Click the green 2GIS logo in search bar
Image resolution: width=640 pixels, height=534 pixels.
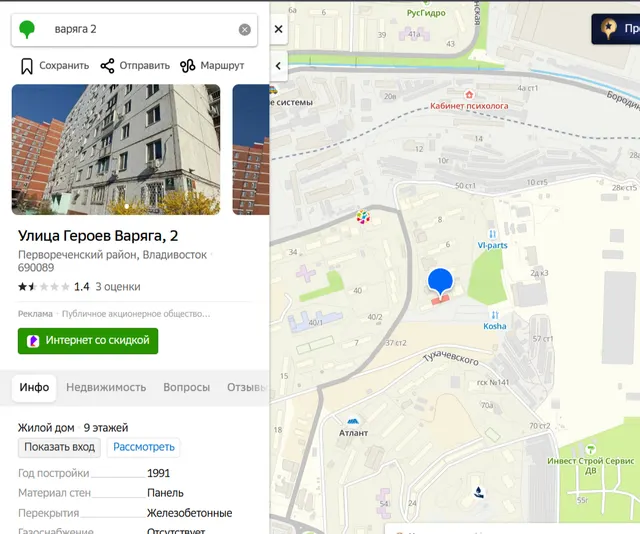[x=27, y=29]
